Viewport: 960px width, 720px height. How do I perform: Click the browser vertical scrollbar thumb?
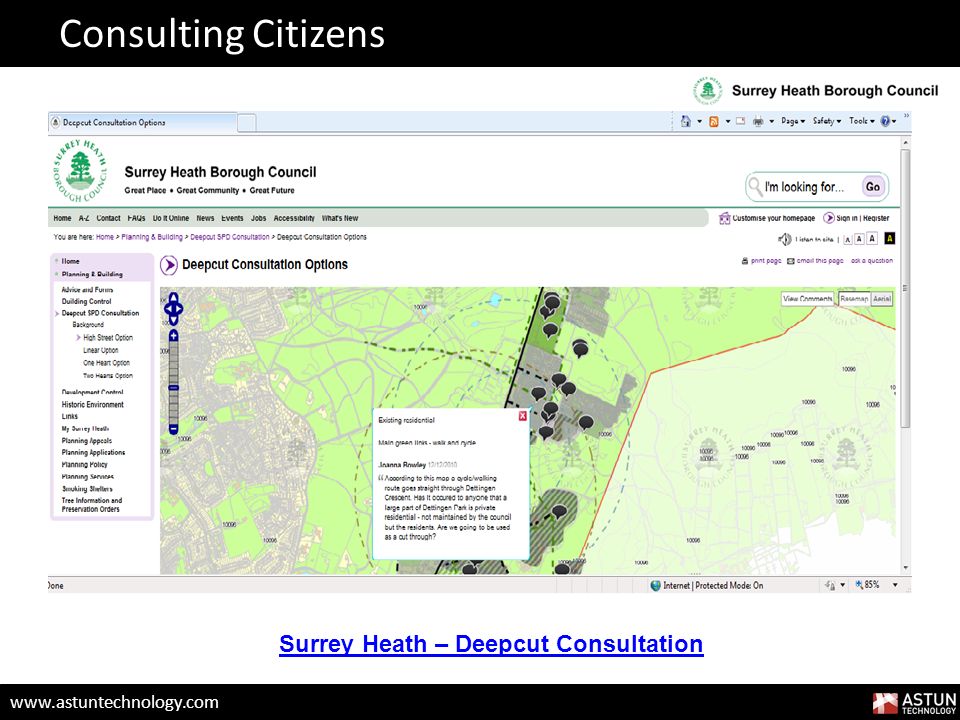[x=906, y=288]
